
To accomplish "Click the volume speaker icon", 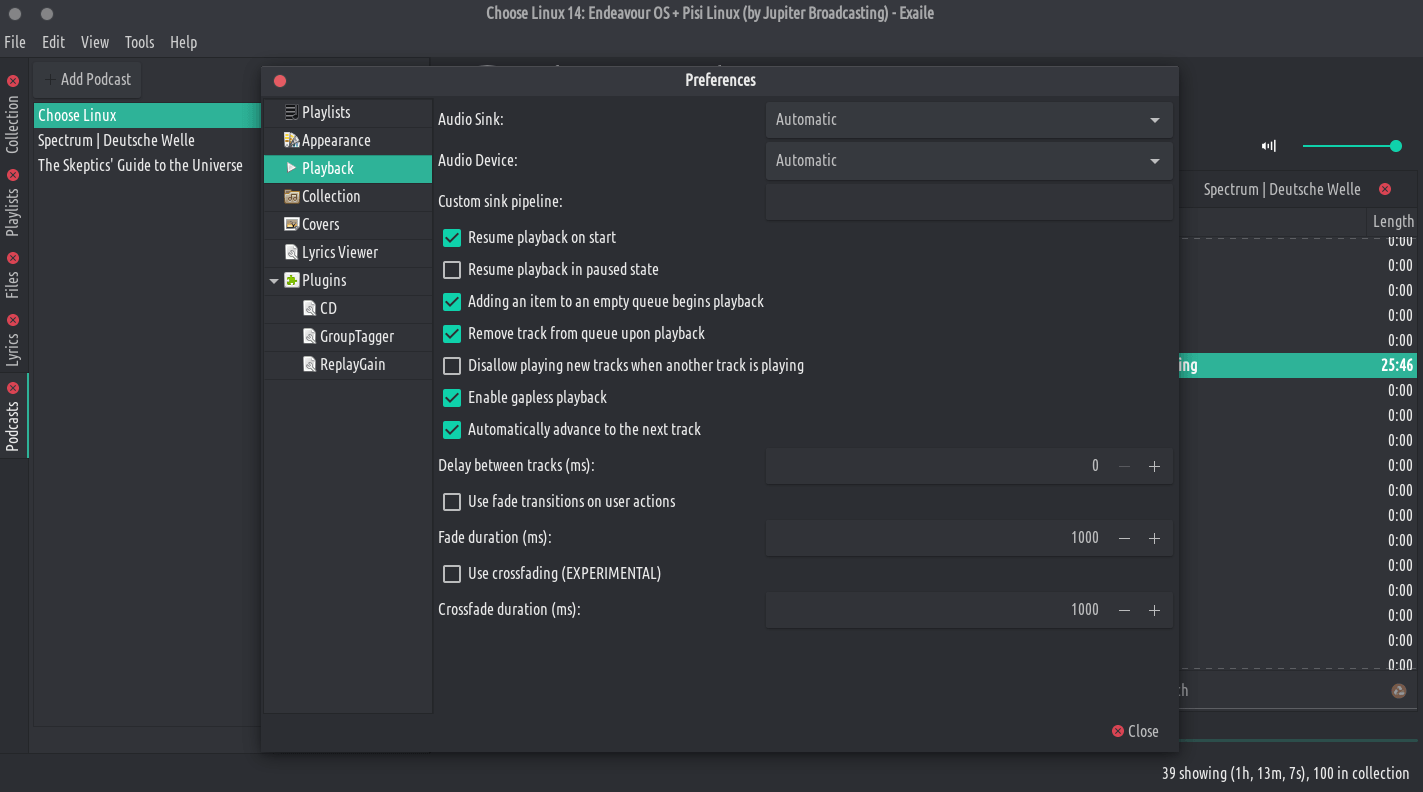I will click(x=1269, y=146).
